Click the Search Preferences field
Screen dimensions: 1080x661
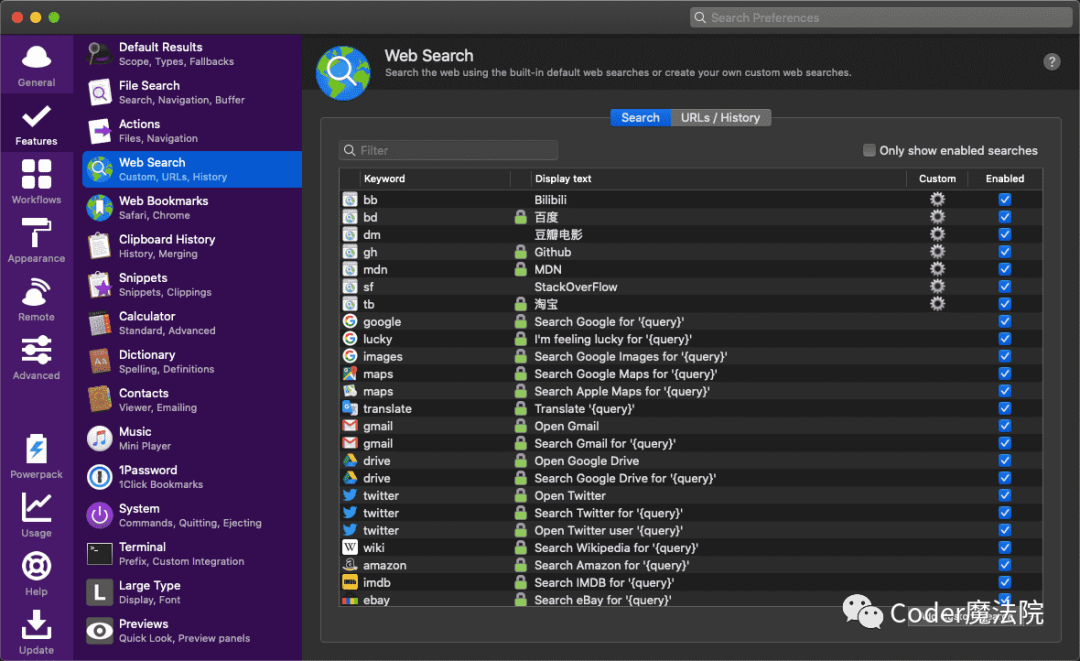pyautogui.click(x=881, y=17)
